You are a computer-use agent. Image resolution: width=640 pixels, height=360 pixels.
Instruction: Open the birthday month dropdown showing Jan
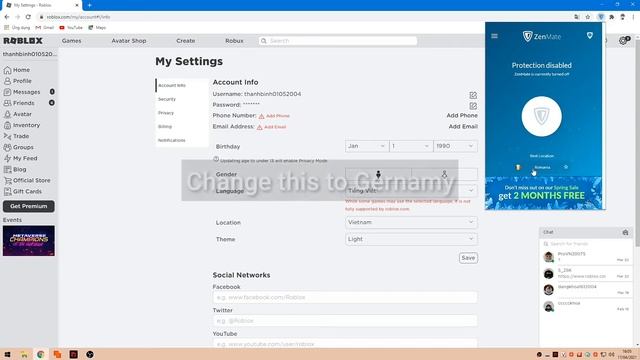click(x=367, y=146)
